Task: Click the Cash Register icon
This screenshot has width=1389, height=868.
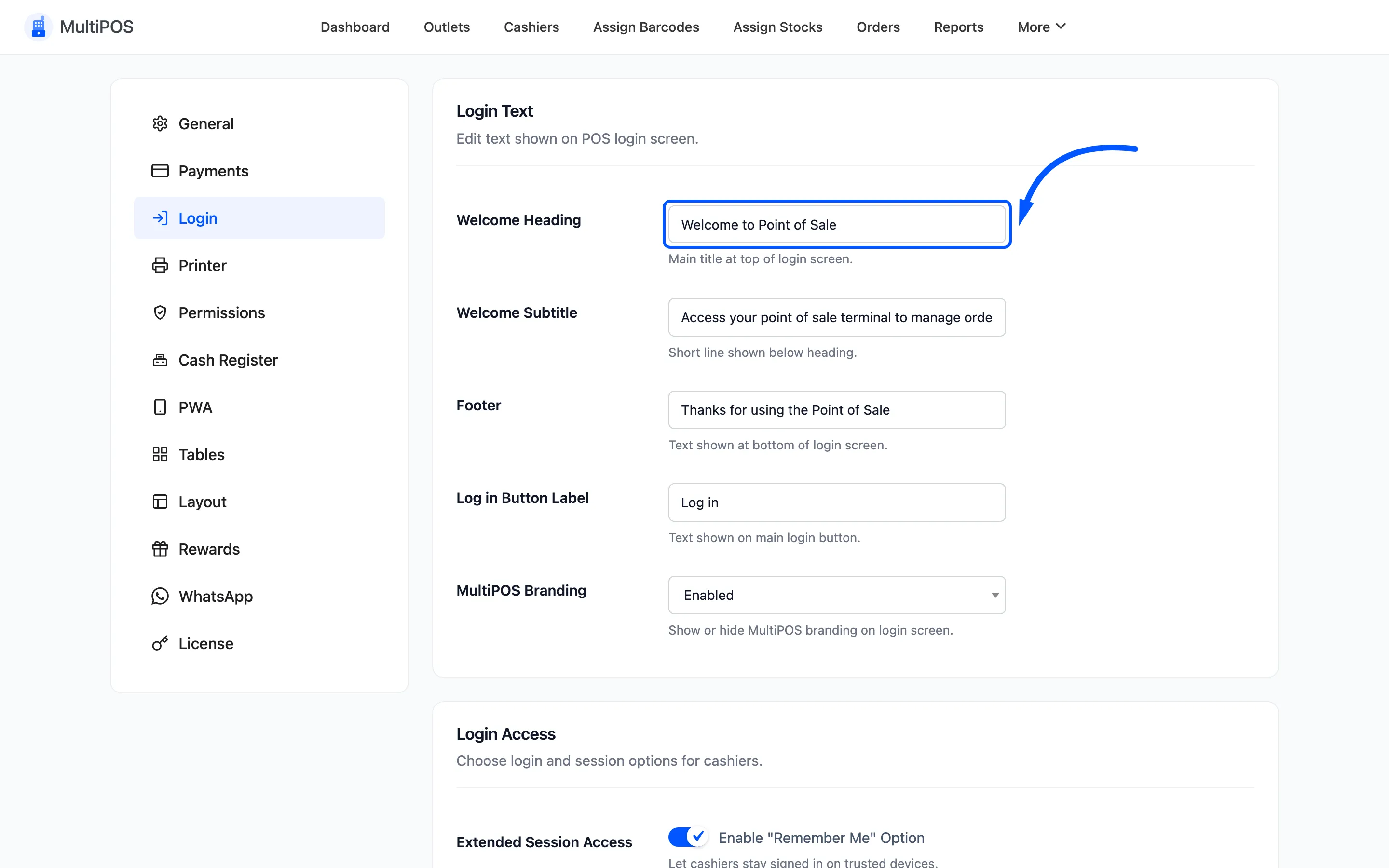Action: (x=160, y=360)
